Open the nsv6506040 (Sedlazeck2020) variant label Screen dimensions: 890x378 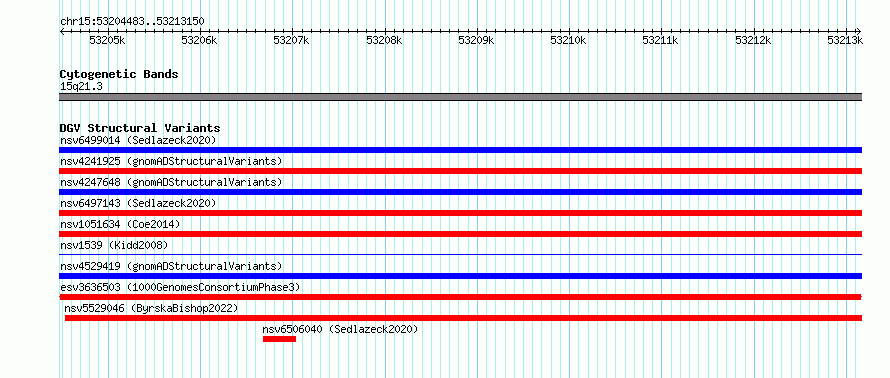[x=340, y=329]
